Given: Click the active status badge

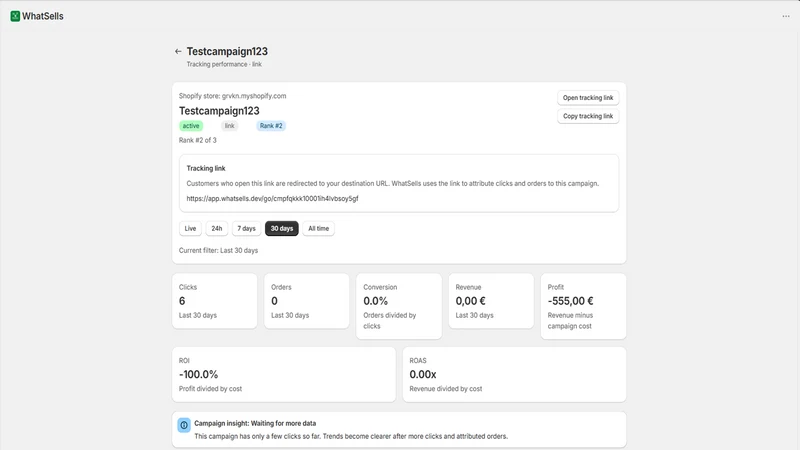Looking at the screenshot, I should tap(191, 126).
